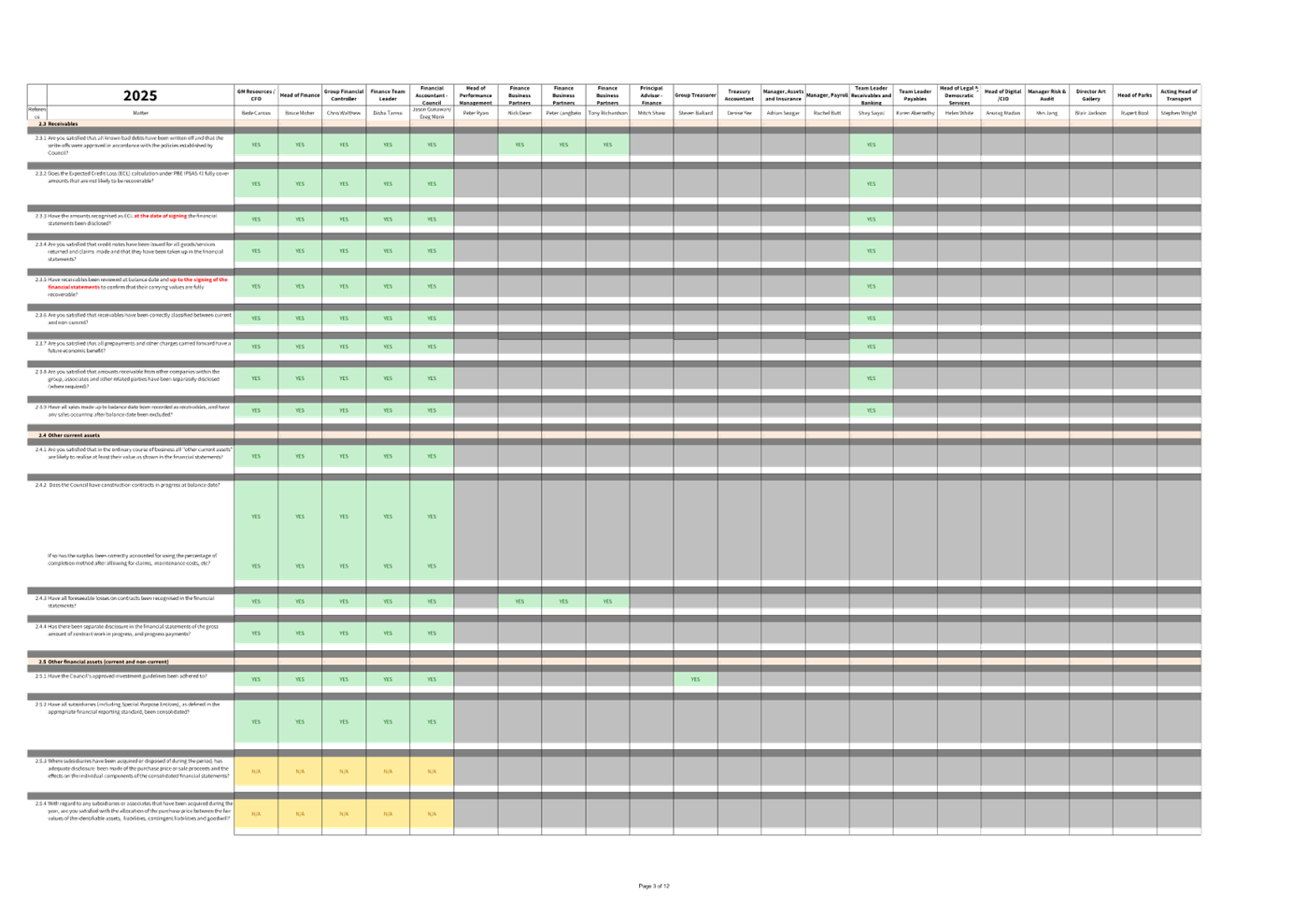Select fifth YES cell in first Receivables row
1306x924 pixels.
pyautogui.click(x=432, y=145)
